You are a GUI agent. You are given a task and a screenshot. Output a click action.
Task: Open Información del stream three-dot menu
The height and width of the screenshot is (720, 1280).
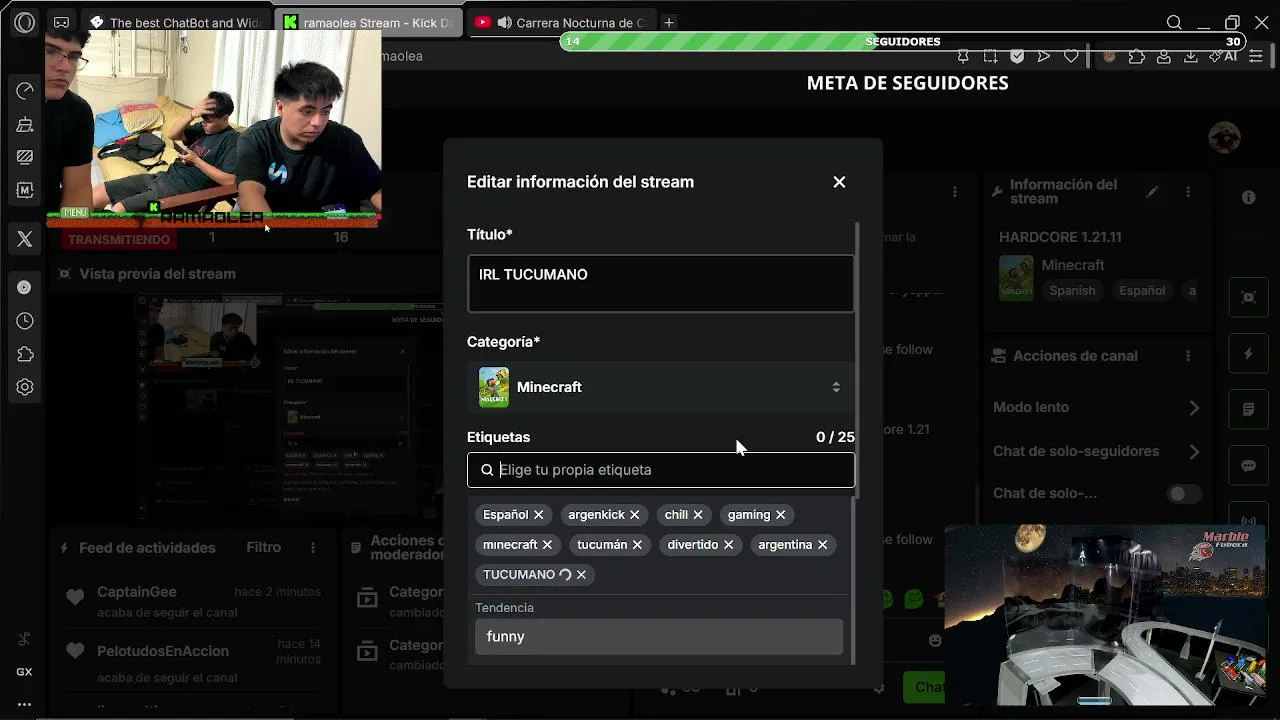(1188, 191)
